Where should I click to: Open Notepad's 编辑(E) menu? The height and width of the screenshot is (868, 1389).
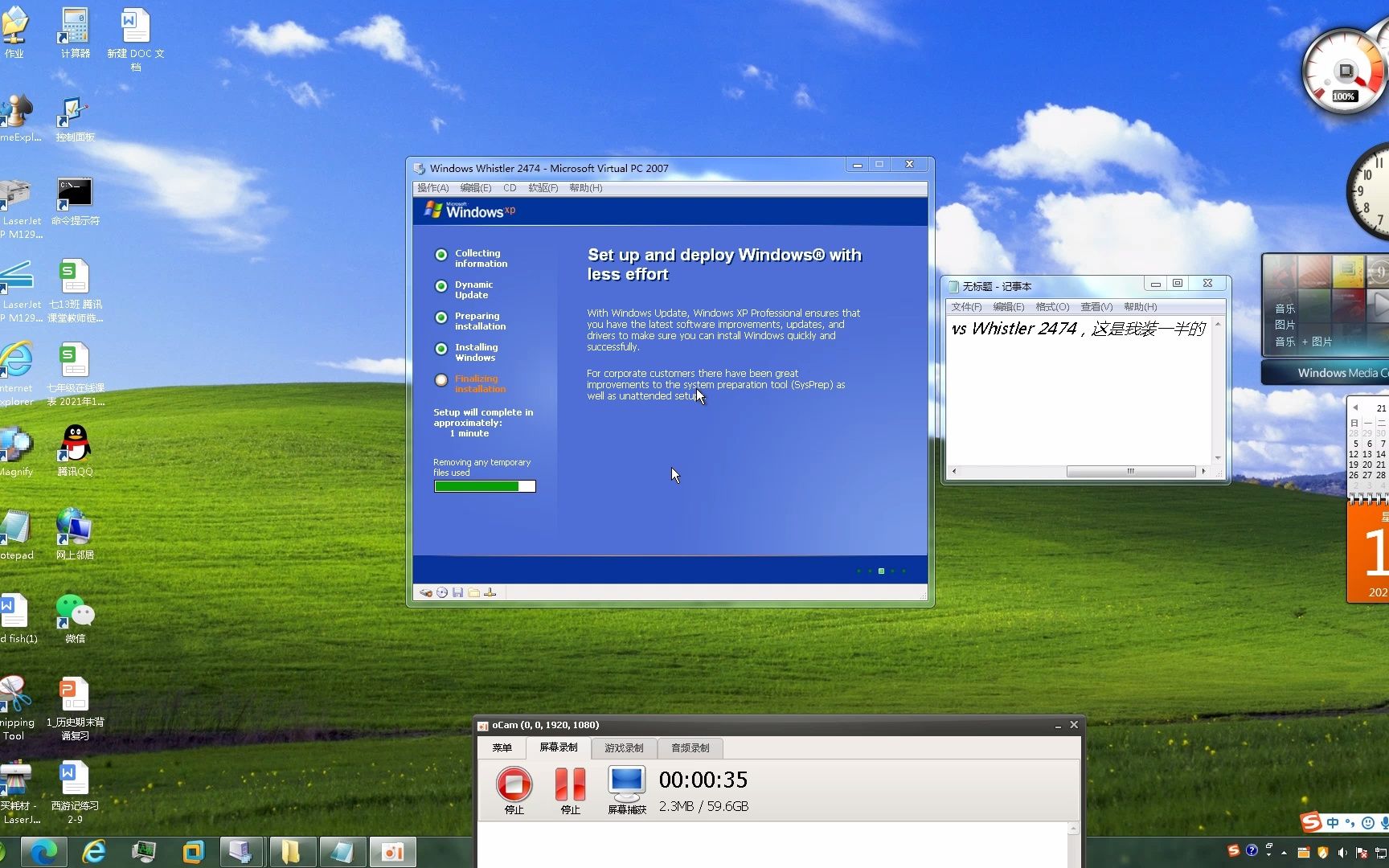pos(1009,307)
